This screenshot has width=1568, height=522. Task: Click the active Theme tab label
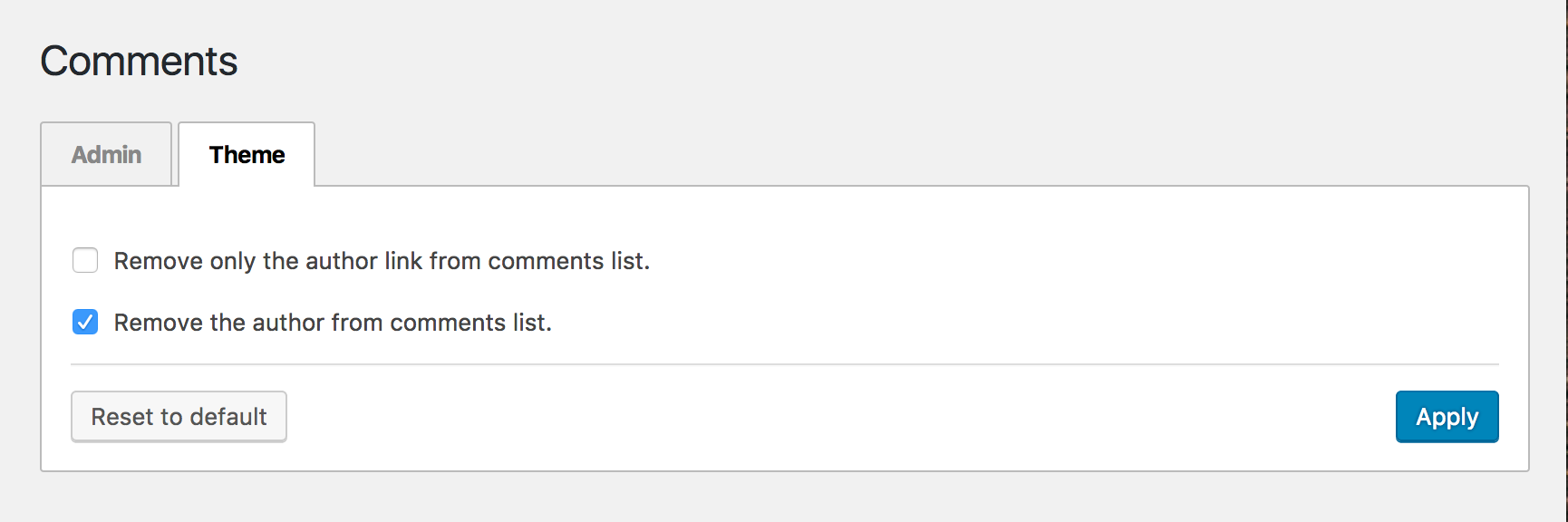(x=247, y=155)
